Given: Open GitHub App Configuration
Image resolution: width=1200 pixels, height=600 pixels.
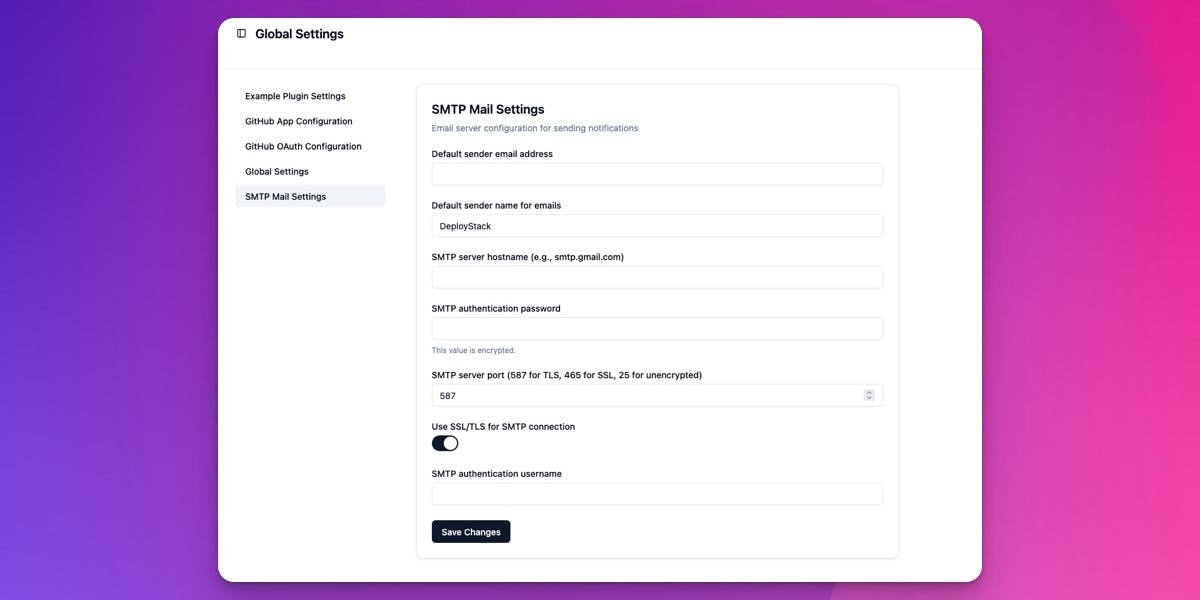Looking at the screenshot, I should pos(299,121).
